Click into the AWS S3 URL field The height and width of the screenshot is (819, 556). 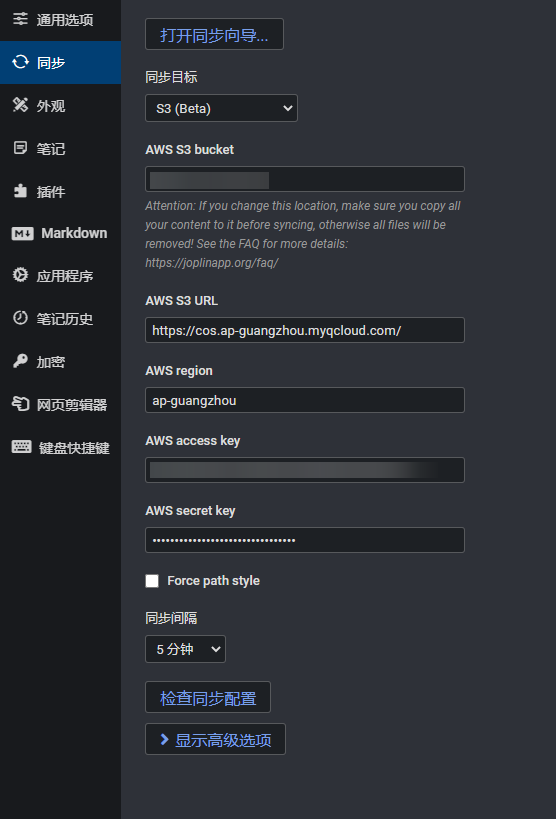tap(305, 330)
